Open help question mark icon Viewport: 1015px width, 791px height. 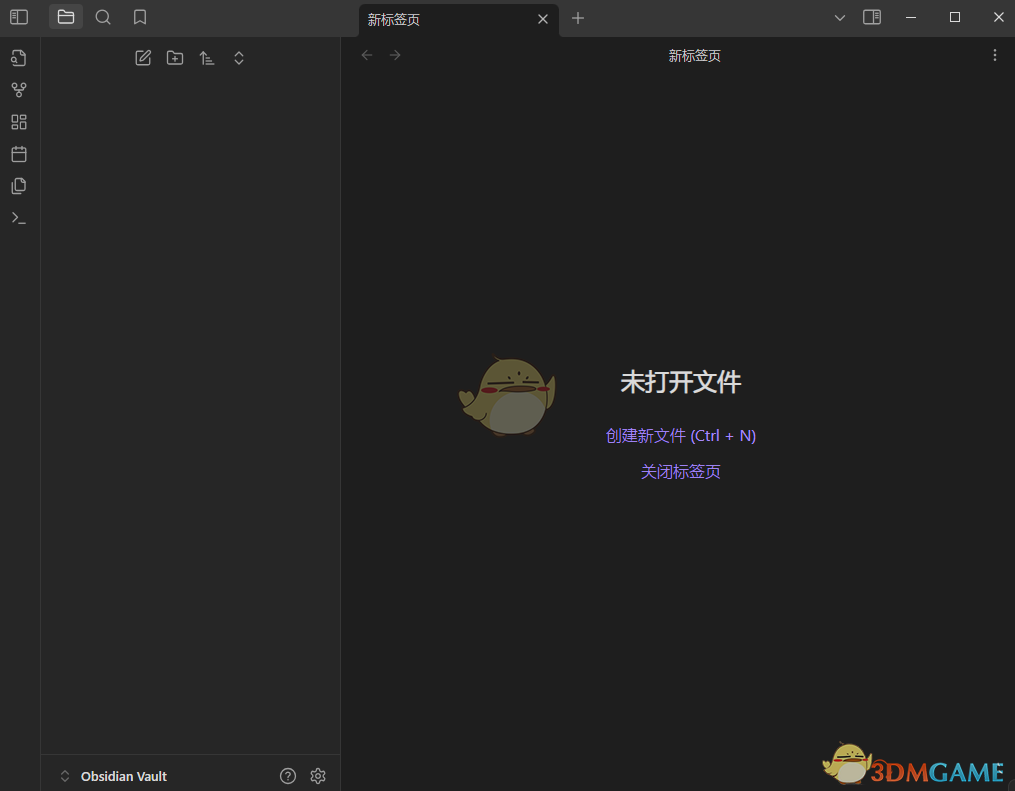pyautogui.click(x=288, y=776)
